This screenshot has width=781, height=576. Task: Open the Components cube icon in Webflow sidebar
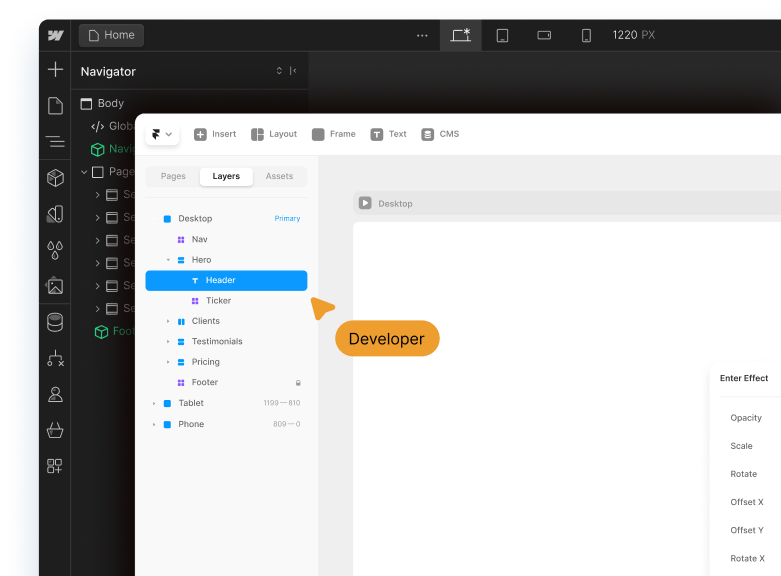pyautogui.click(x=55, y=178)
